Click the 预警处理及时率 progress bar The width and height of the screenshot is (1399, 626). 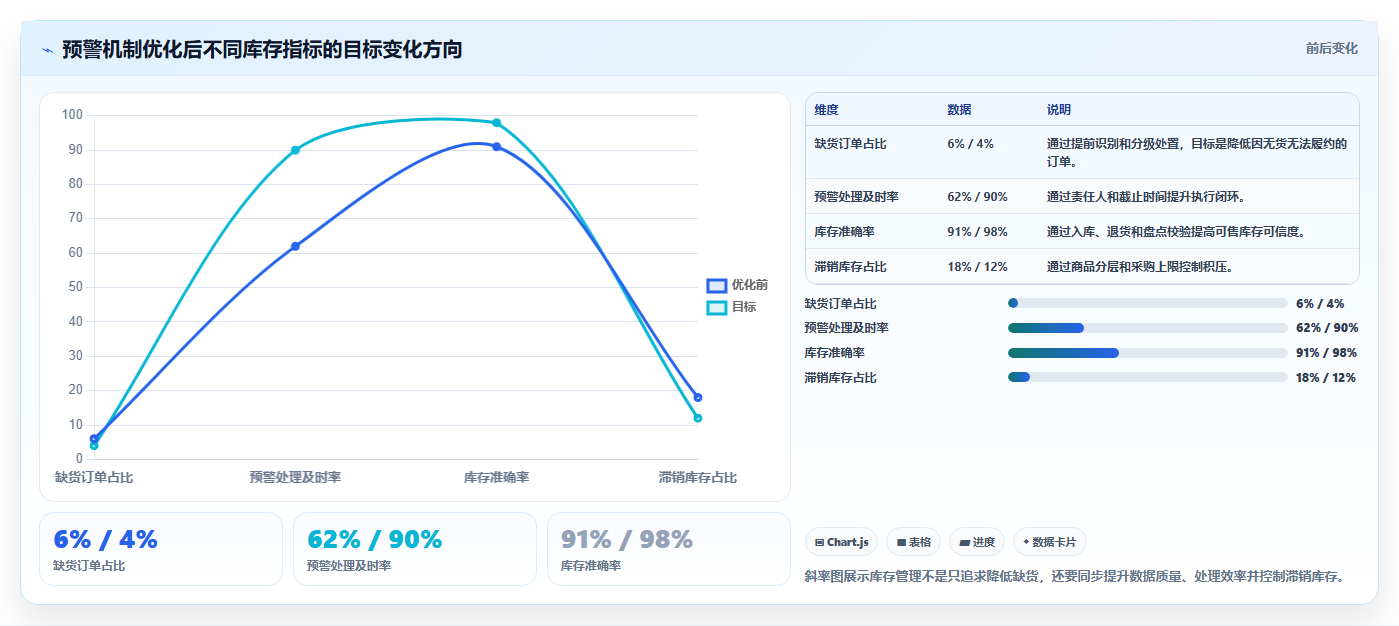coord(1147,328)
